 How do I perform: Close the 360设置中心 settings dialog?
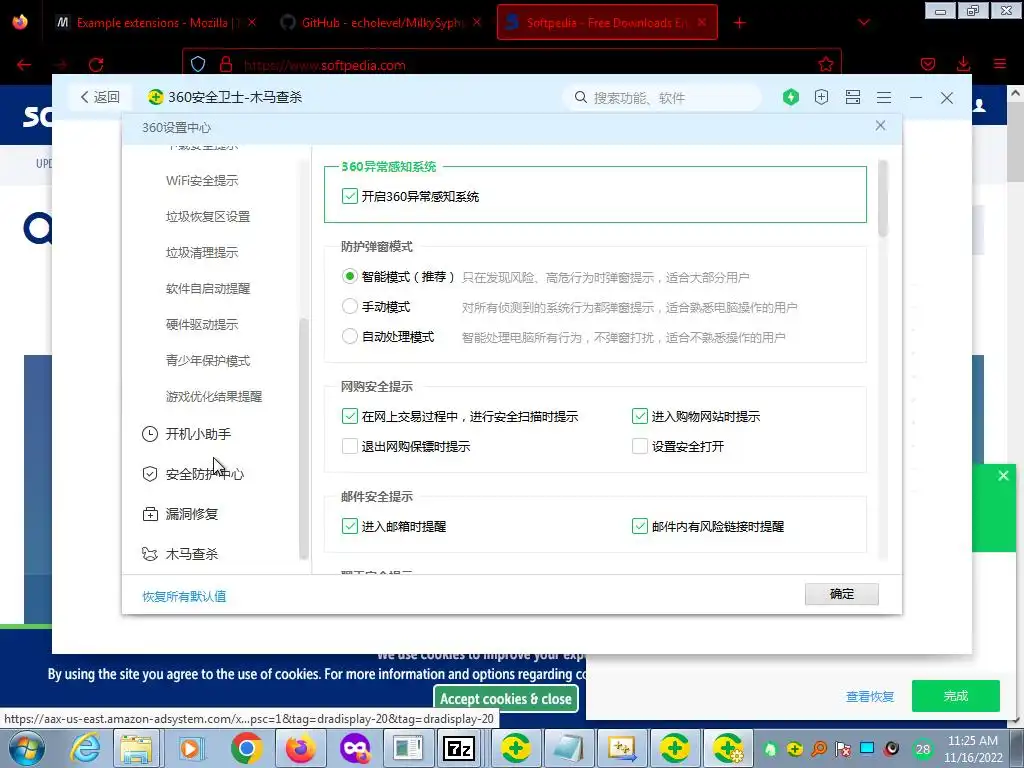[x=880, y=125]
